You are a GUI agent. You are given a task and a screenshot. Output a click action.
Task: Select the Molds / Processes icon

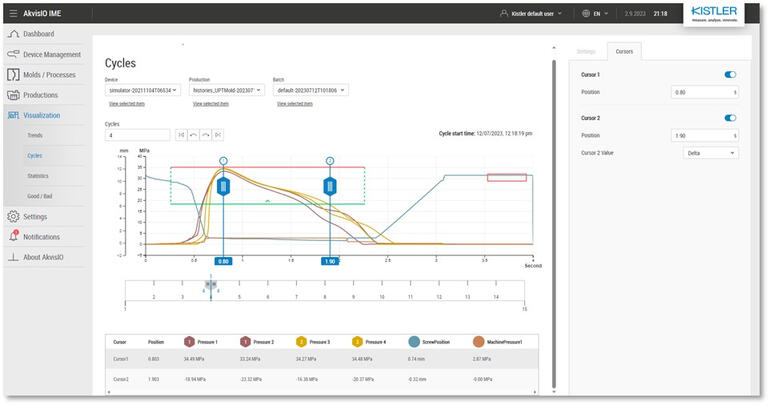point(13,75)
